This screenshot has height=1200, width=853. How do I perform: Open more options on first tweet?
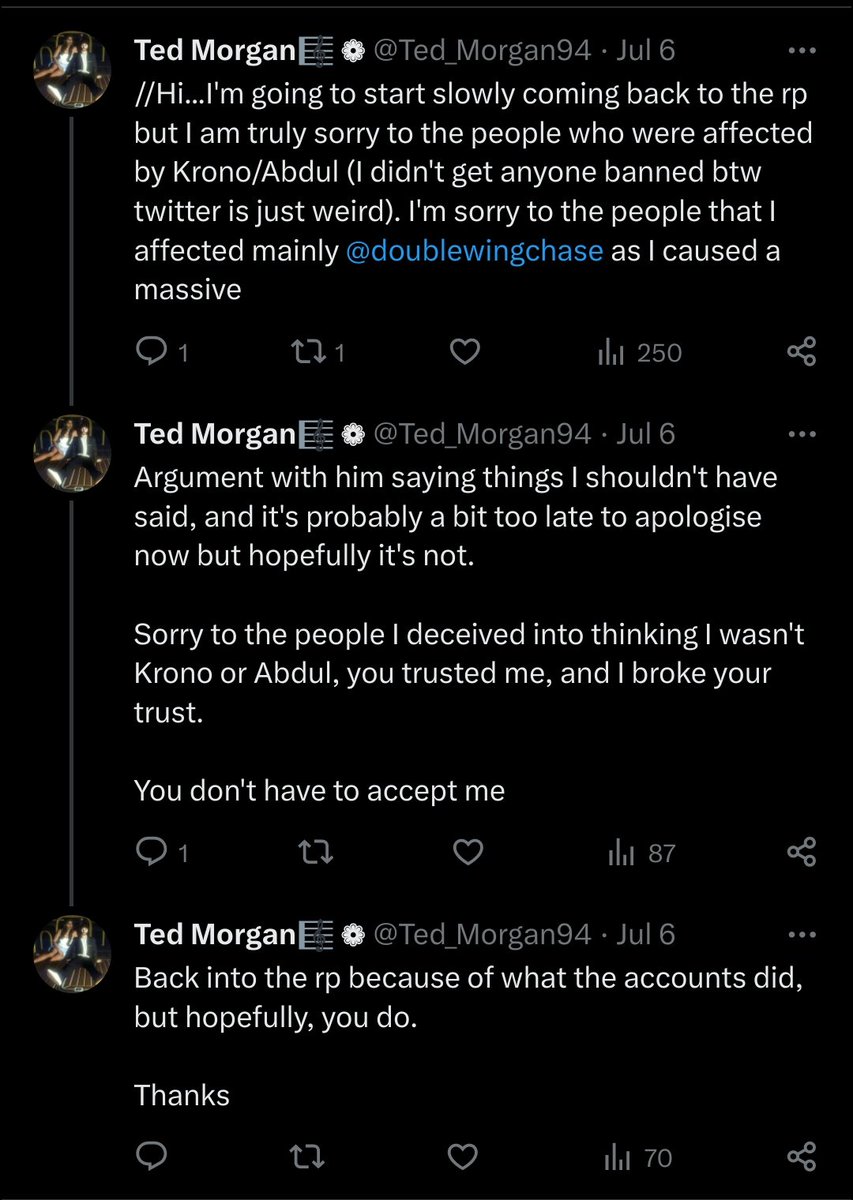tap(802, 51)
